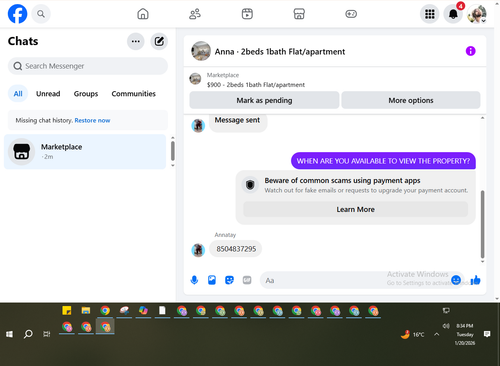This screenshot has height=366, width=500.
Task: Open Windows taskbar search icon
Action: [28, 334]
